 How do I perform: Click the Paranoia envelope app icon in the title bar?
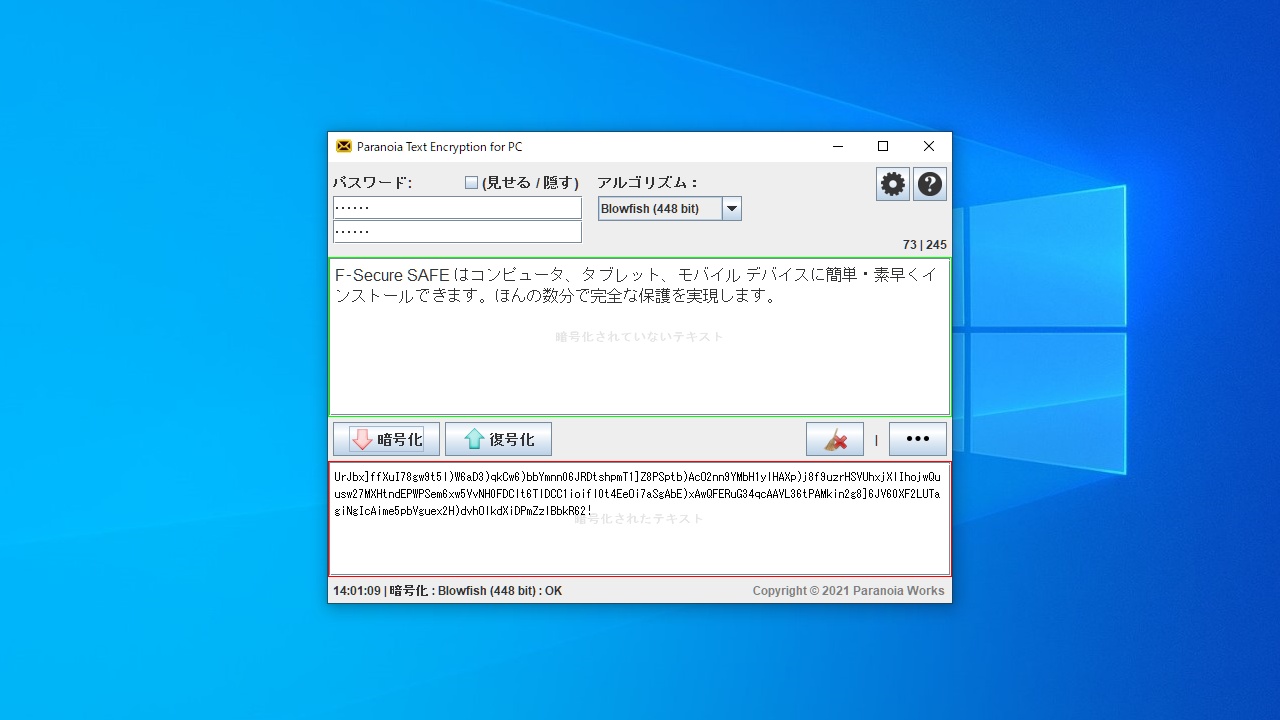(344, 146)
